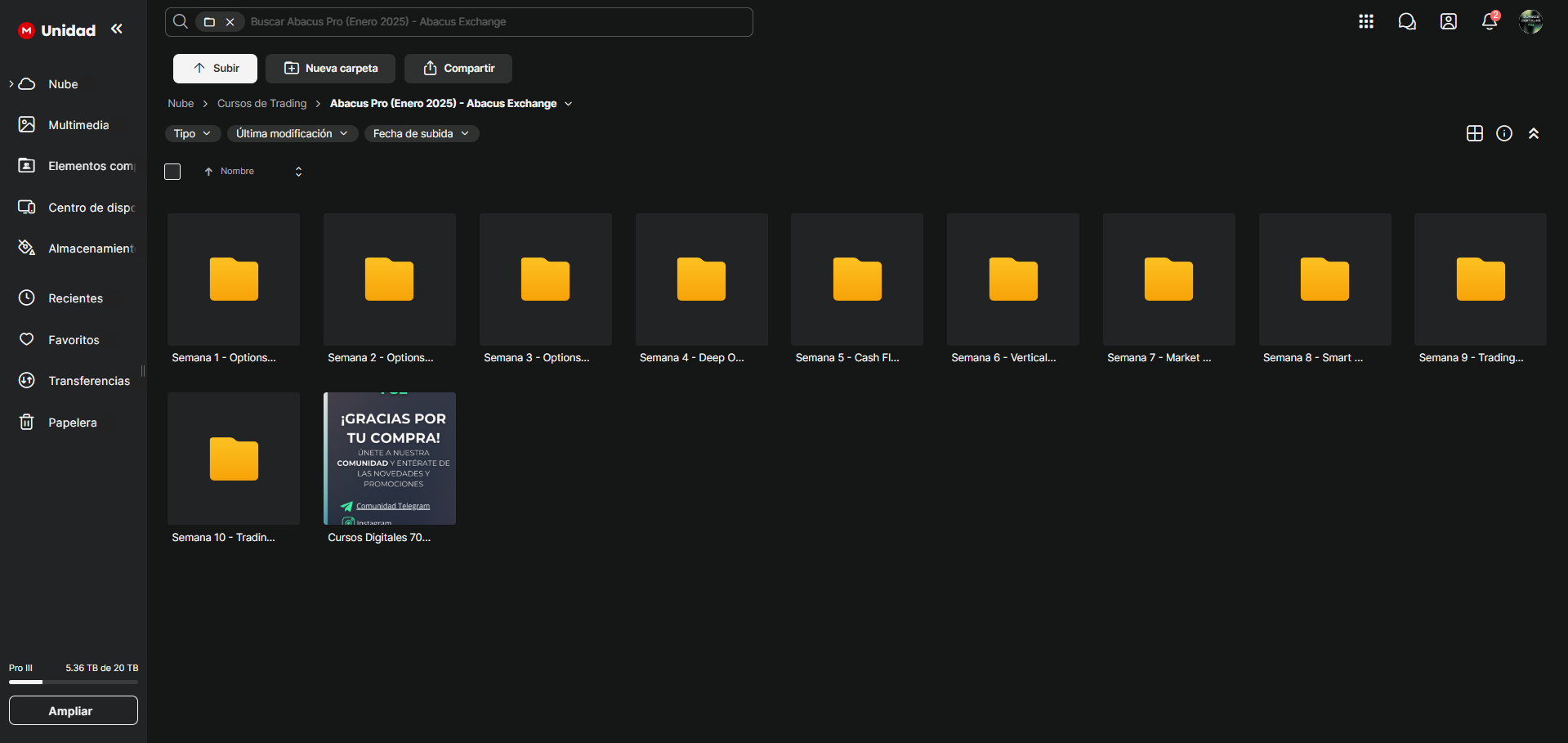Open the contacts icon in header
1568x743 pixels.
point(1448,22)
